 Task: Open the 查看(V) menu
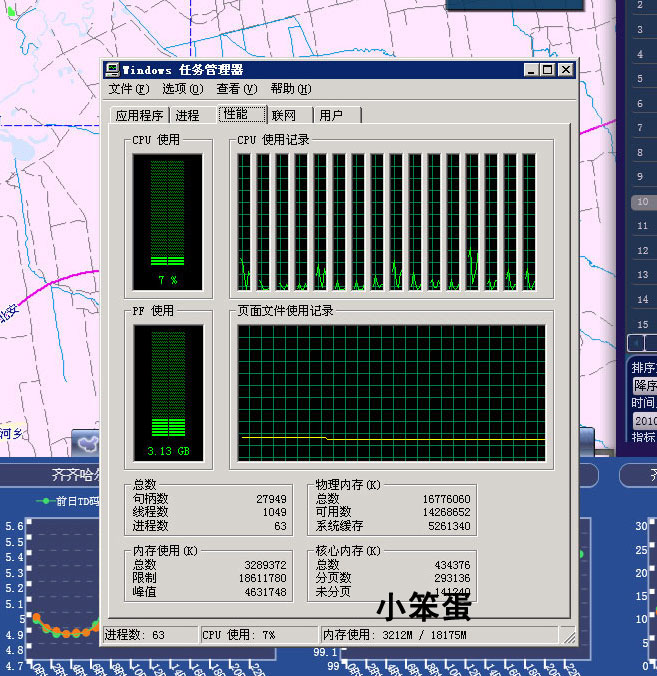[x=237, y=89]
